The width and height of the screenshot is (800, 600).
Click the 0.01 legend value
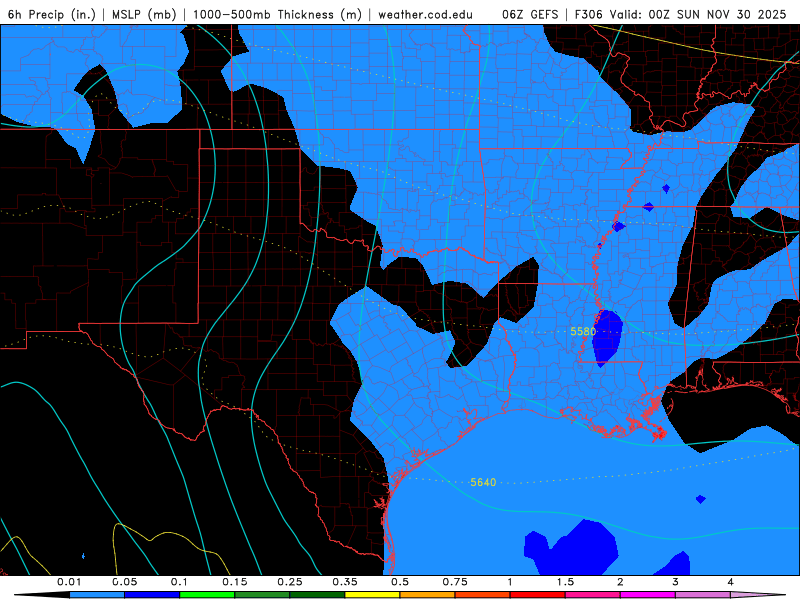point(69,582)
